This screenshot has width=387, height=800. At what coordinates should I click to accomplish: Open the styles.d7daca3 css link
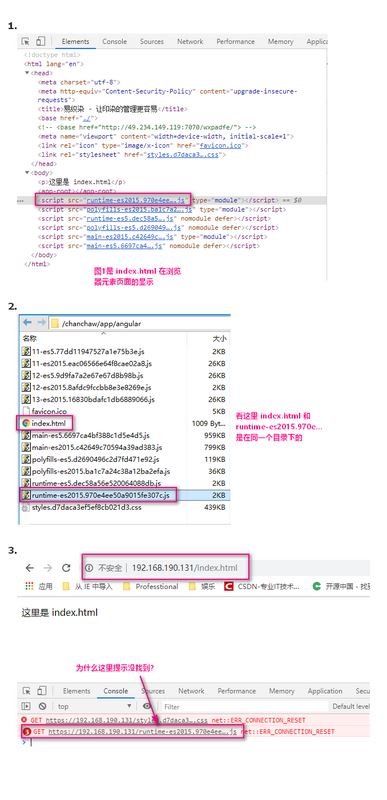coord(186,155)
